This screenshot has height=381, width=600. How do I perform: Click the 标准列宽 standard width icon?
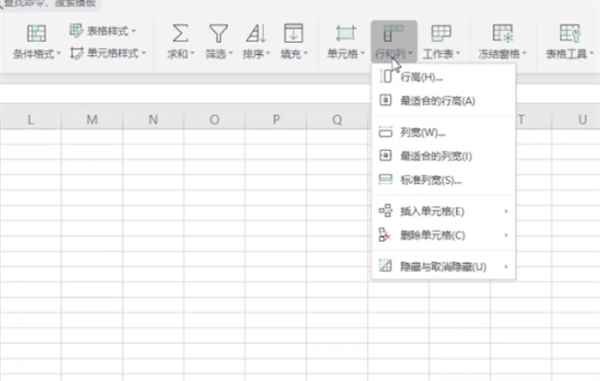click(x=385, y=179)
